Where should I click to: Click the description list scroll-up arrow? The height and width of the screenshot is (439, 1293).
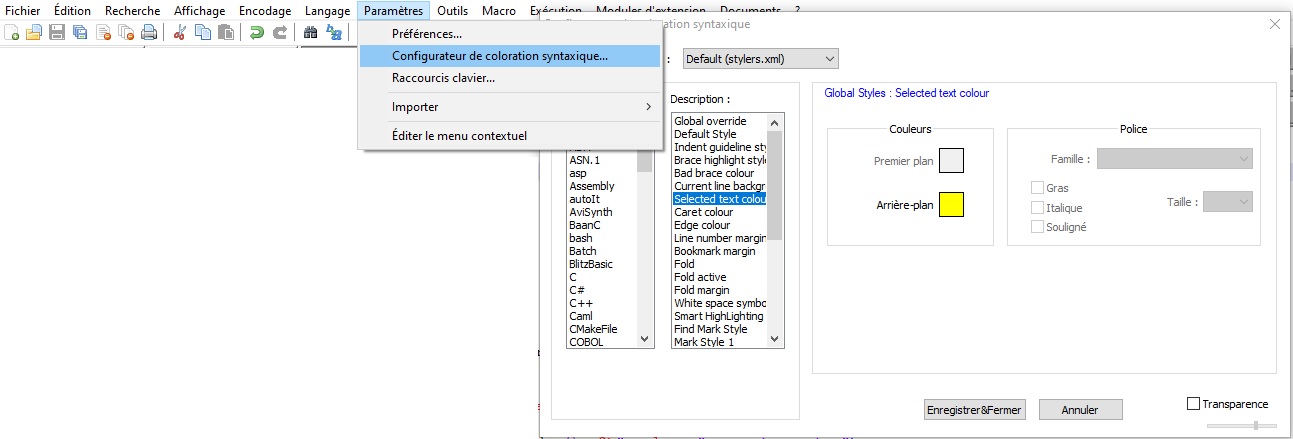coord(775,121)
